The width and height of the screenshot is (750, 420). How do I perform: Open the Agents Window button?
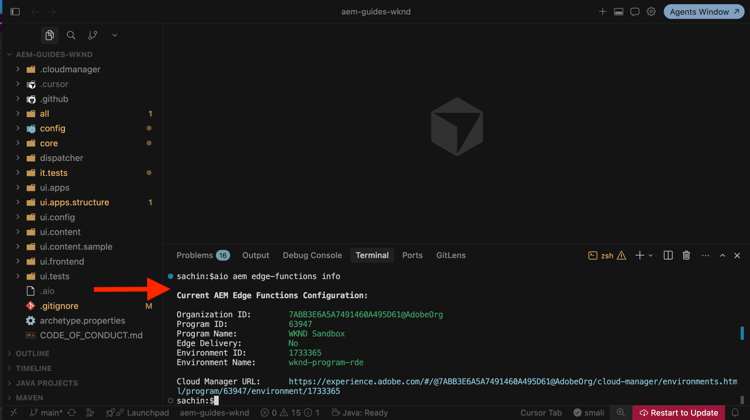(704, 11)
